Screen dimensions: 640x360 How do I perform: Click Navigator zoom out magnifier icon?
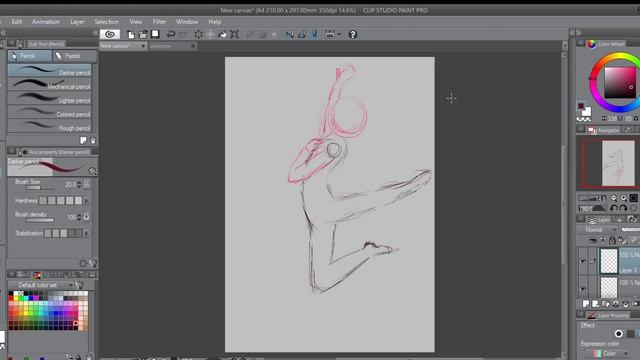coord(613,198)
